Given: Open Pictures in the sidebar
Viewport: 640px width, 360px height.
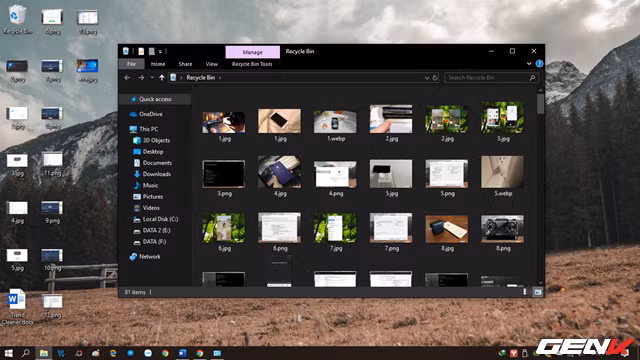Looking at the screenshot, I should pyautogui.click(x=148, y=197).
